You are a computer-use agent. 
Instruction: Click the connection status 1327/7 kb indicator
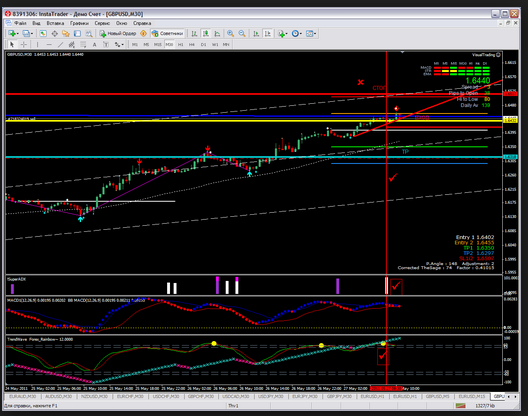click(x=485, y=406)
